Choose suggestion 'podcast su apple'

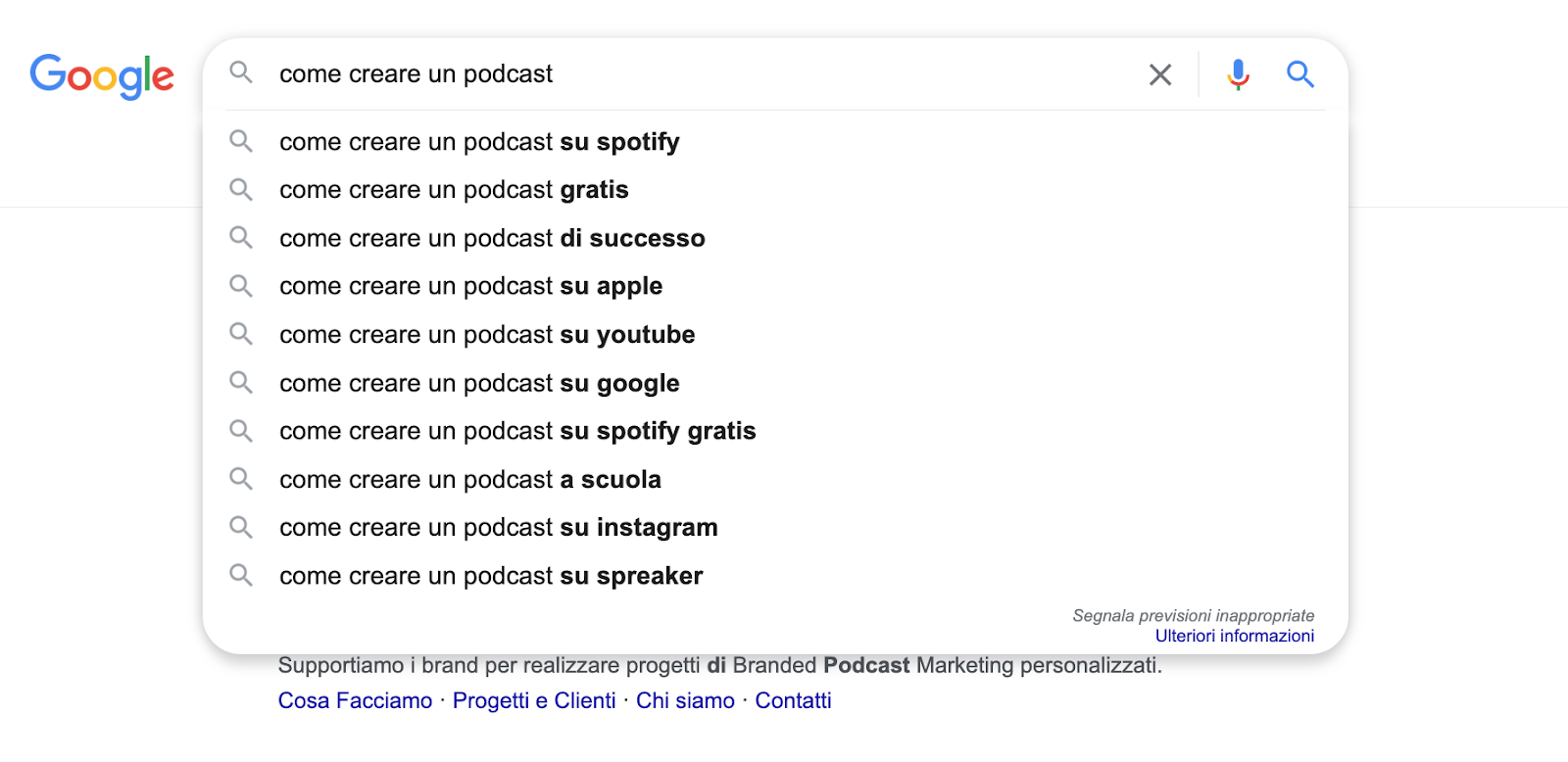[x=775, y=286]
